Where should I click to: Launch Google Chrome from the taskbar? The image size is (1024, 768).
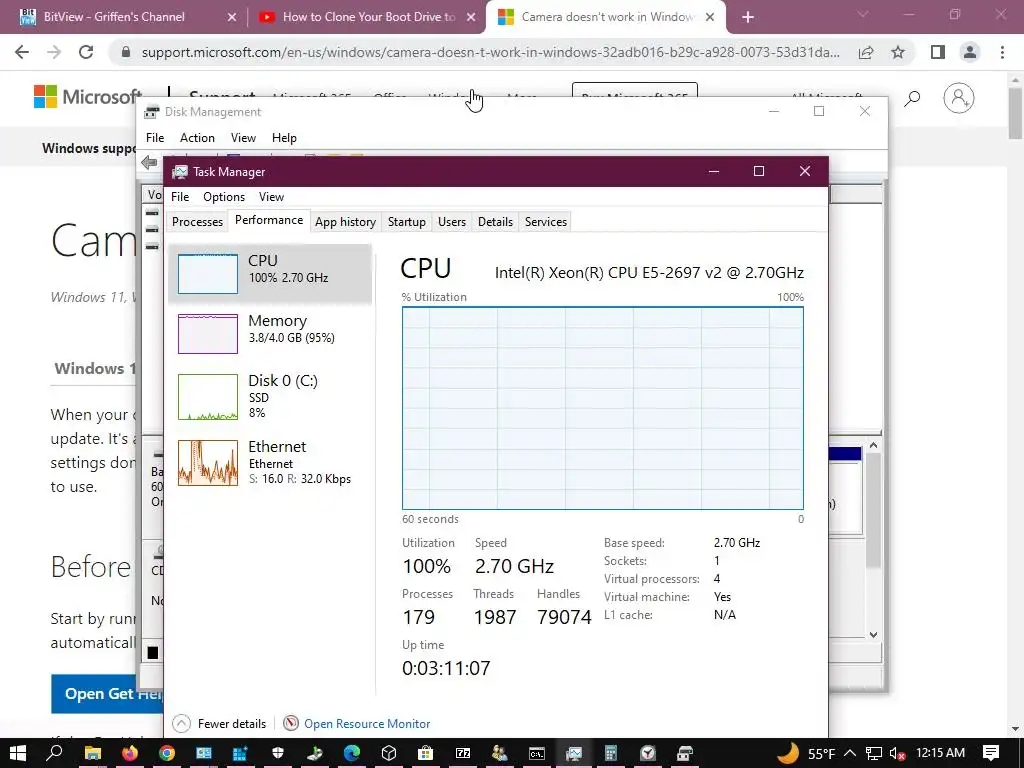167,753
